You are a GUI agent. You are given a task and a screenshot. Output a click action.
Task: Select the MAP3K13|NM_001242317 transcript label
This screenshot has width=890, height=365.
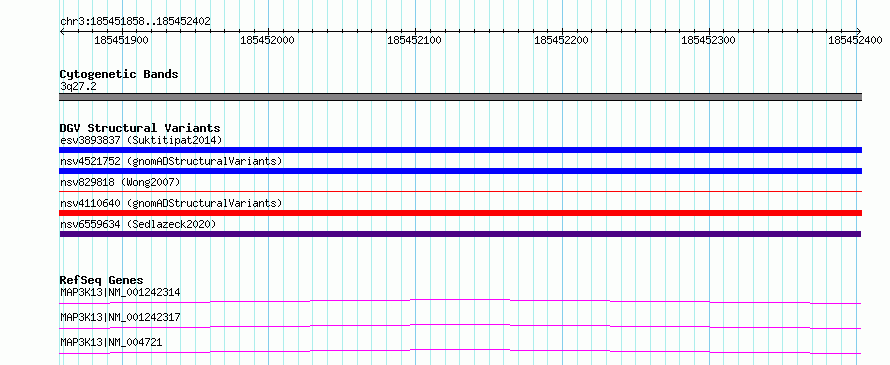[120, 317]
